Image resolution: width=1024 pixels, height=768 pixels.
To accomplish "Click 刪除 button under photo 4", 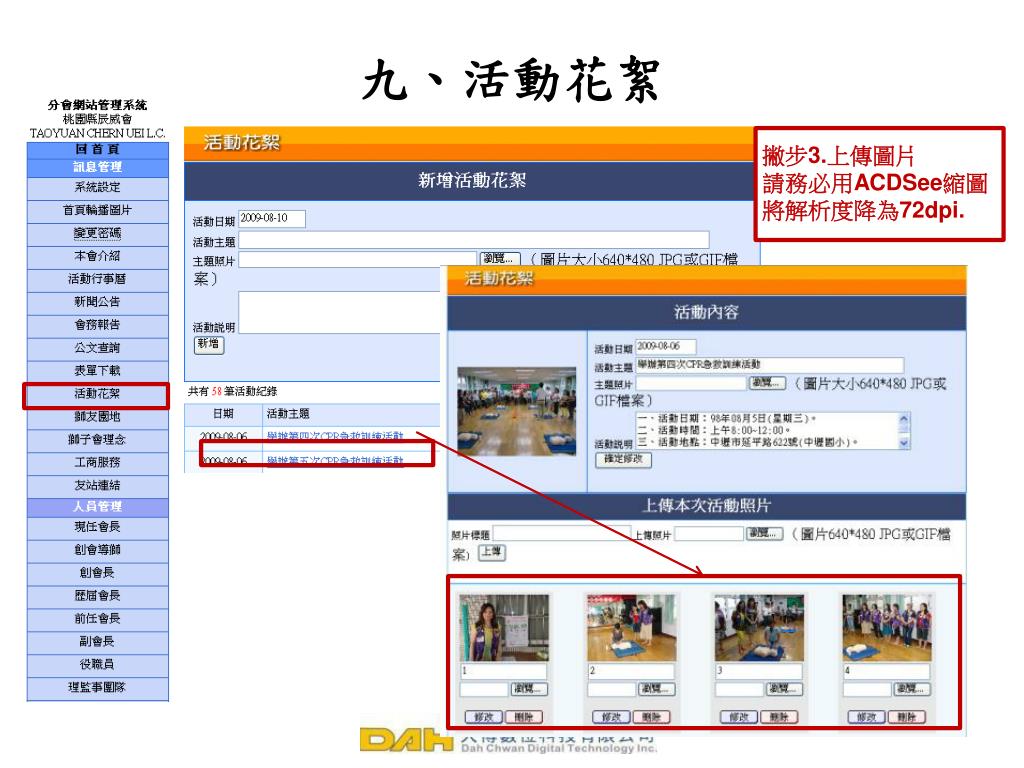I will pos(906,717).
